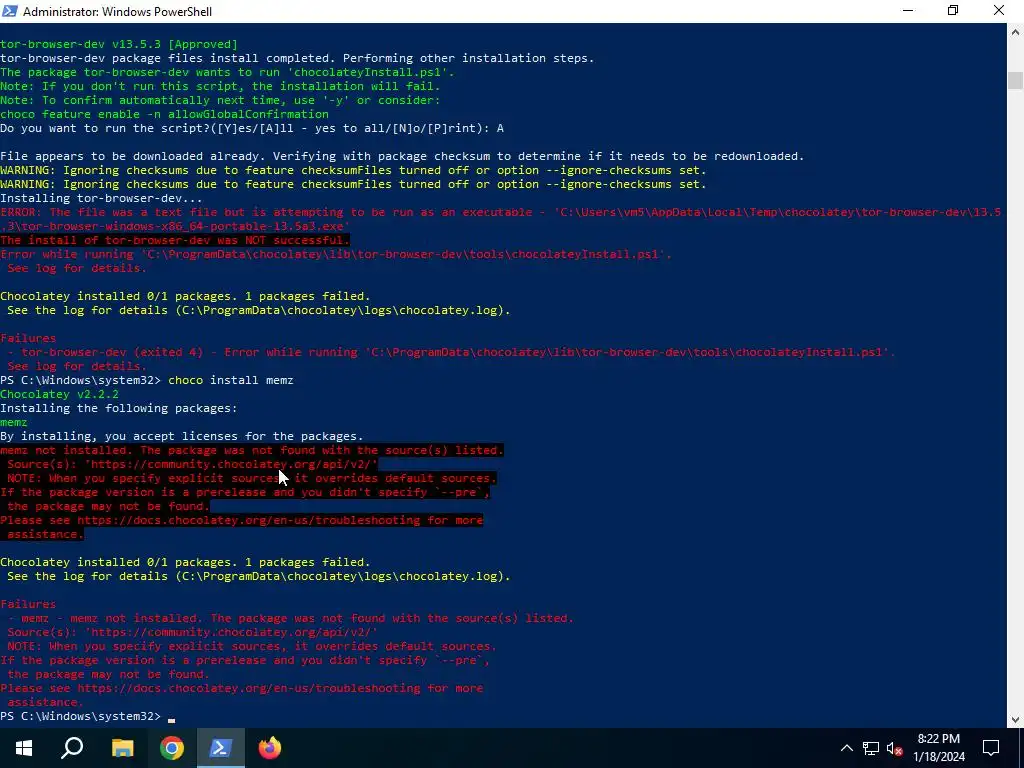Click the last 'PS C:\Windows\system32>' prompt
The image size is (1024, 768).
[x=80, y=716]
